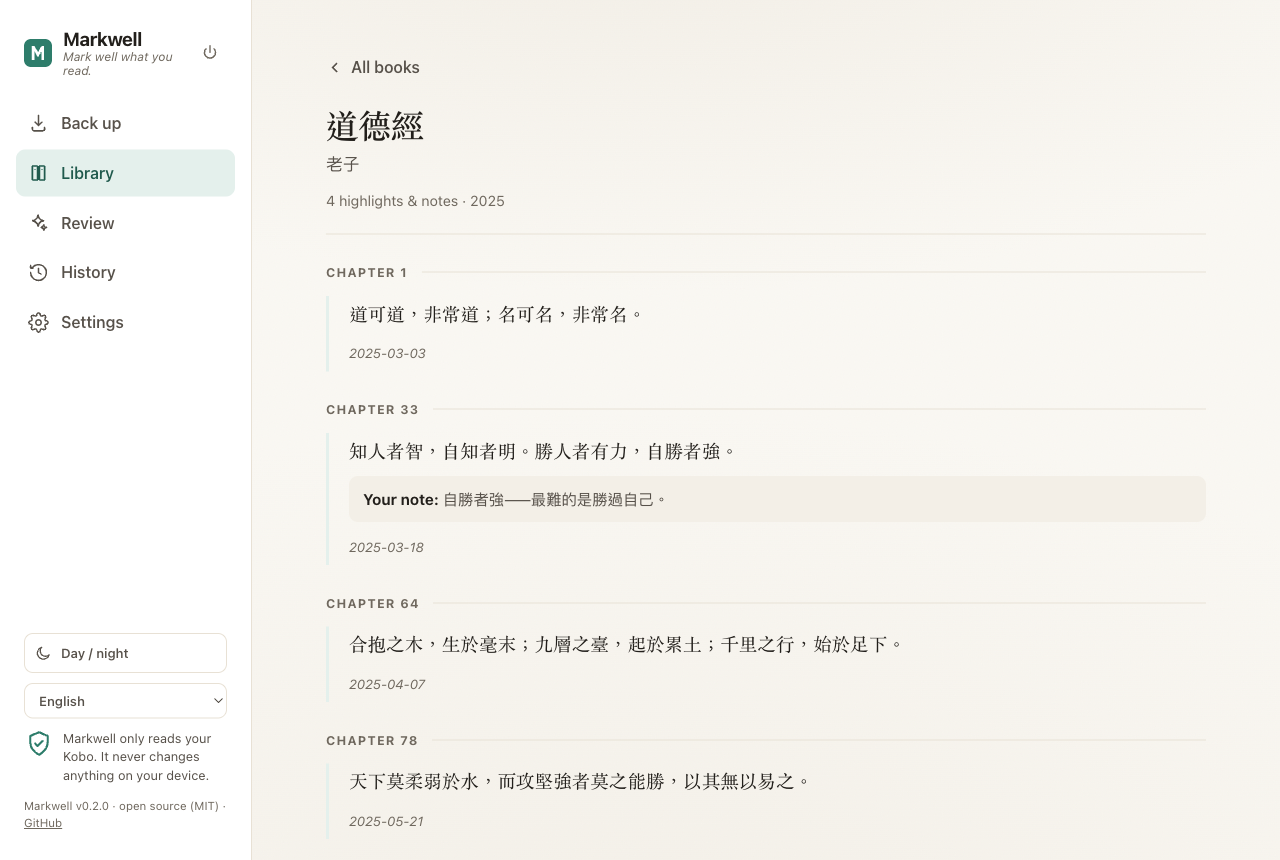Viewport: 1280px width, 860px height.
Task: Click highlight 天下莫柔弱於水
Action: (x=580, y=781)
